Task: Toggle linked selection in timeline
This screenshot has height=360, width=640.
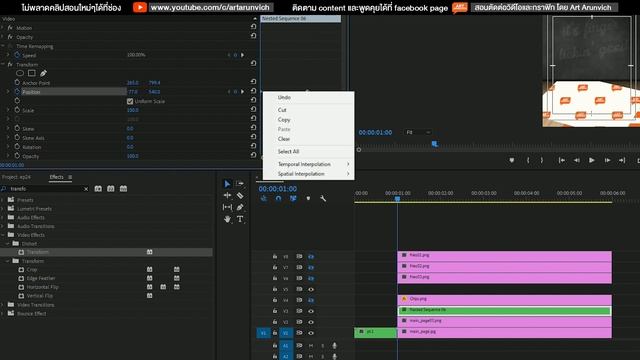Action: (293, 198)
